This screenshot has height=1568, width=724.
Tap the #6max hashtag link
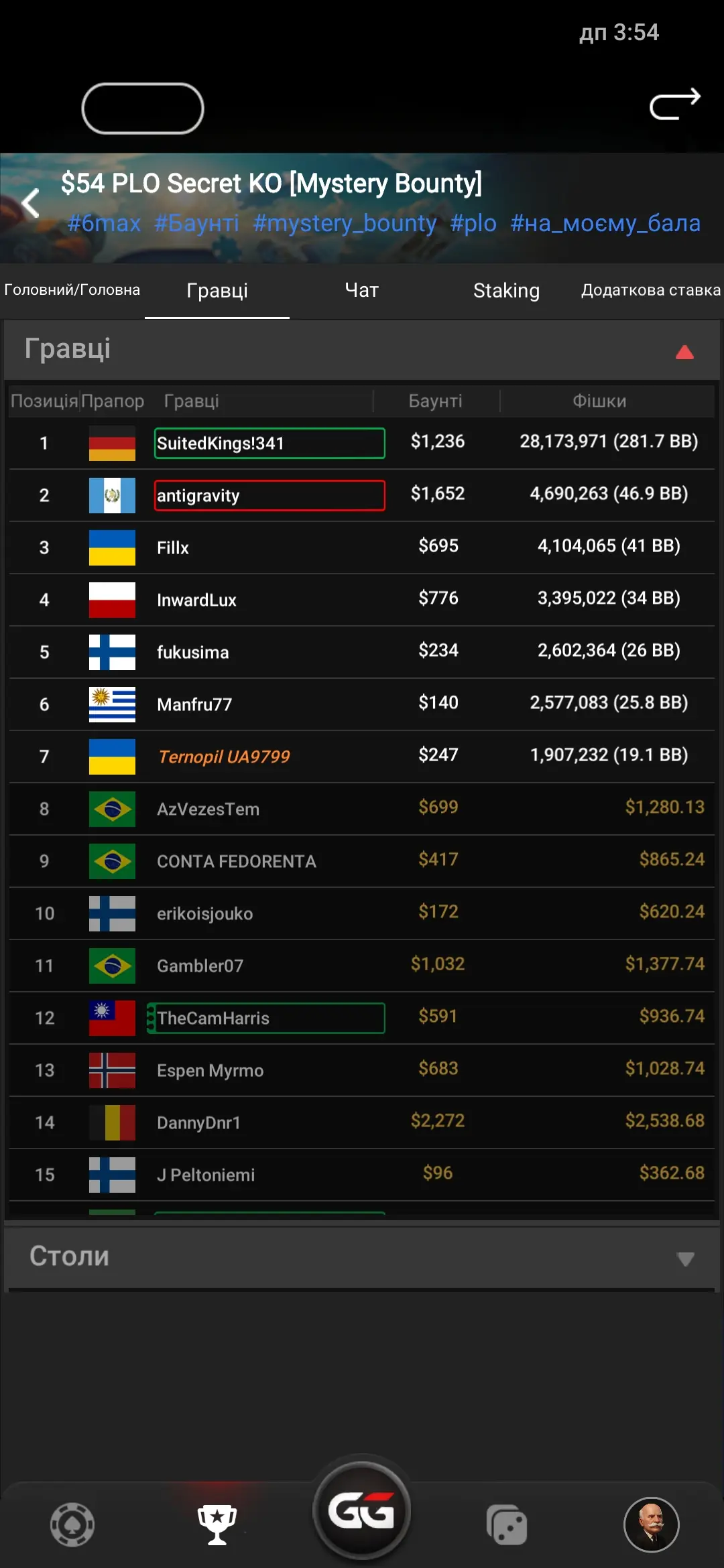(x=104, y=223)
